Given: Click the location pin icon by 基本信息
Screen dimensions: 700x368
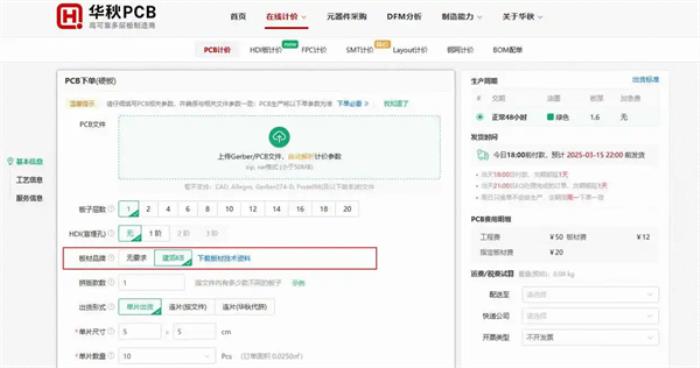Looking at the screenshot, I should (x=10, y=161).
